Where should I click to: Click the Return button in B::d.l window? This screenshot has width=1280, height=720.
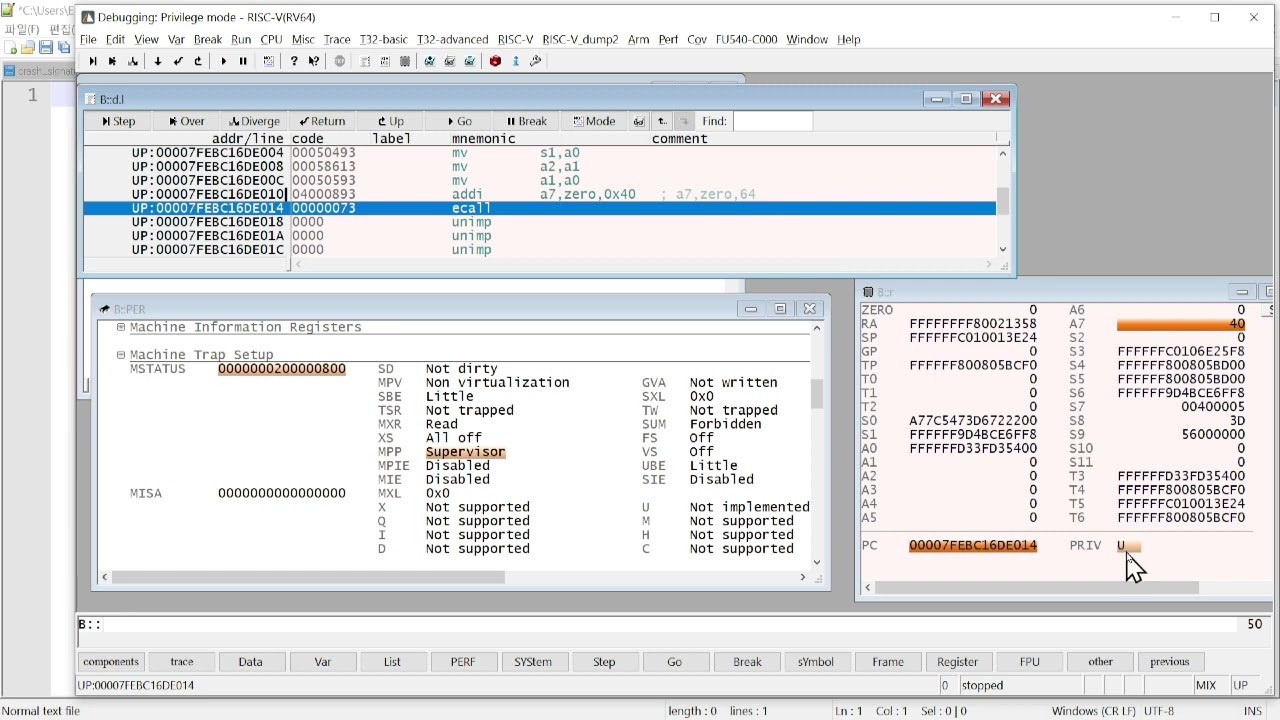[322, 121]
